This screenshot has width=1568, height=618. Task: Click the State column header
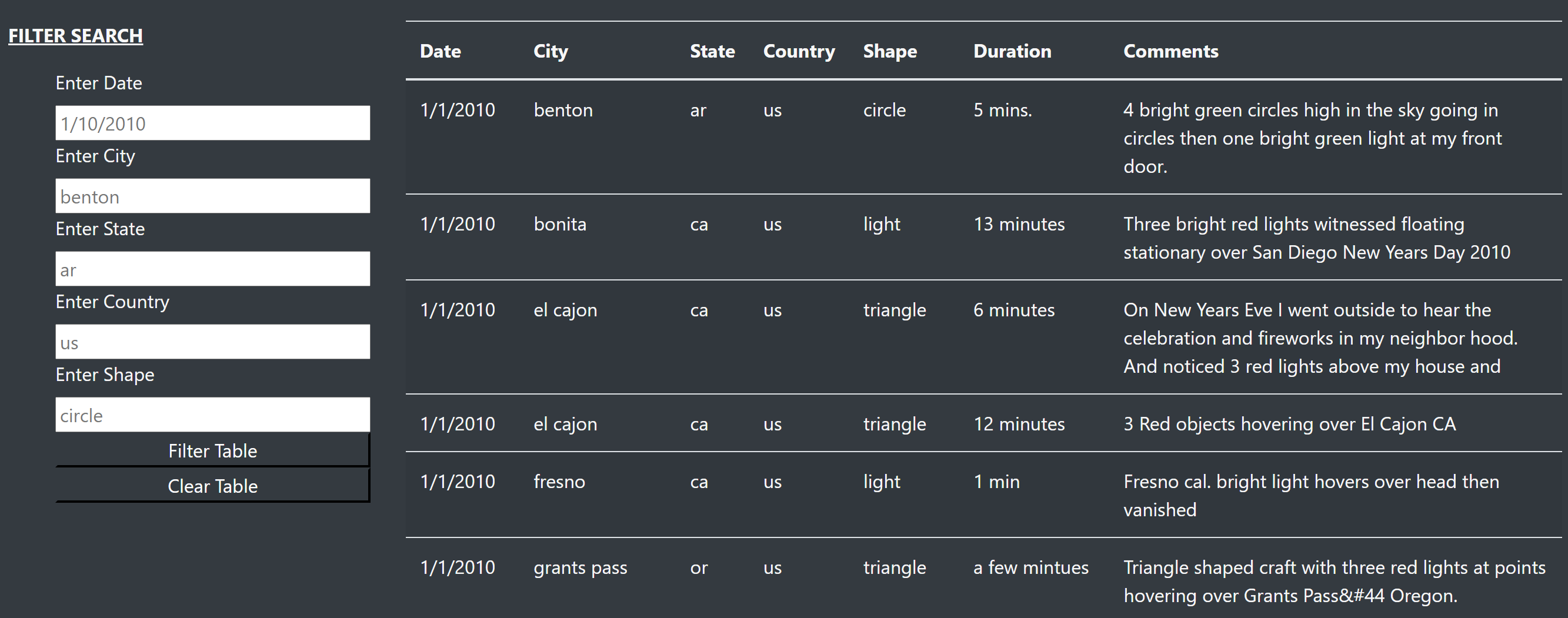point(712,51)
